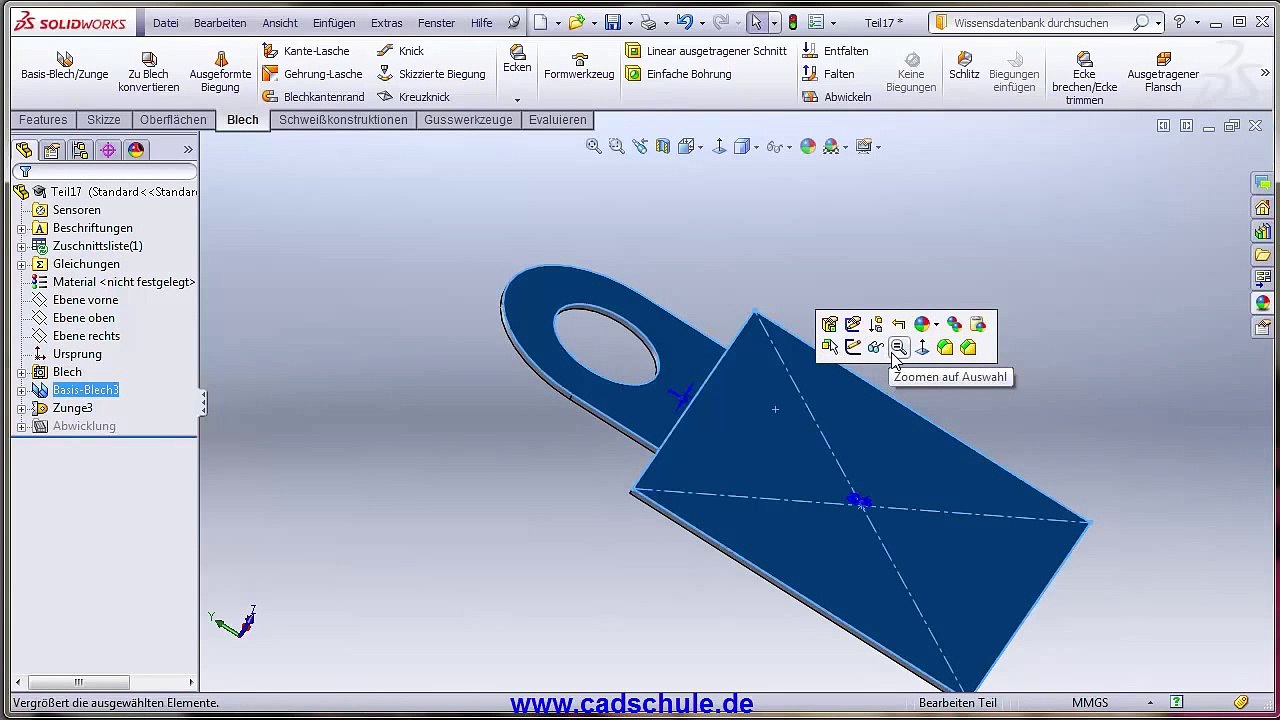Open the hide/show items glasses dropdown
The width and height of the screenshot is (1280, 720).
tap(789, 147)
